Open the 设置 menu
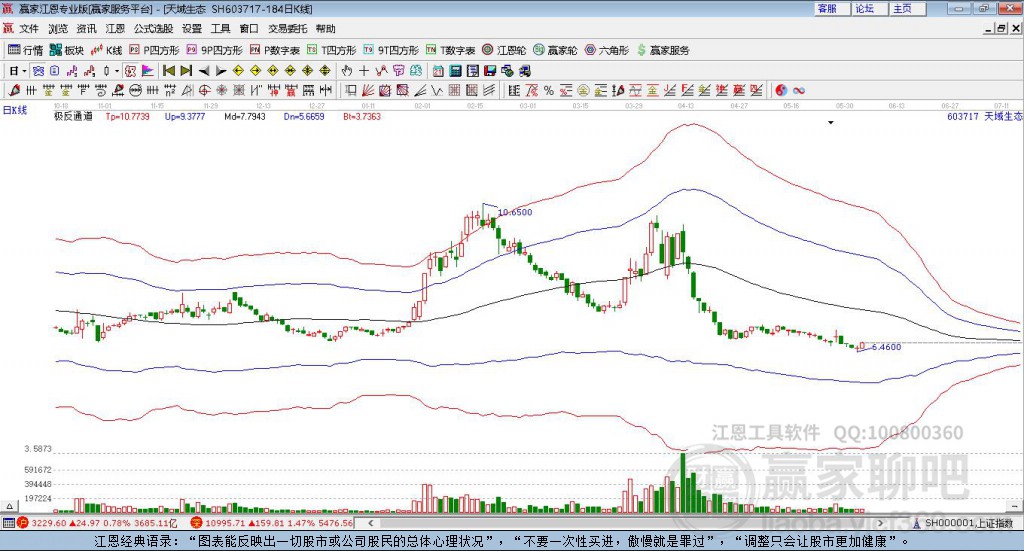Viewport: 1024px width, 551px height. pyautogui.click(x=192, y=29)
